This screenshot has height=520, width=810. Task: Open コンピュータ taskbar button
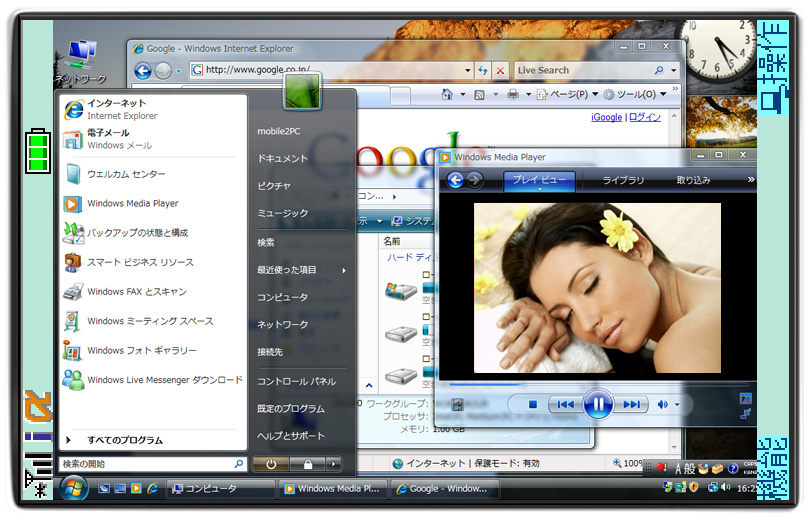[220, 489]
